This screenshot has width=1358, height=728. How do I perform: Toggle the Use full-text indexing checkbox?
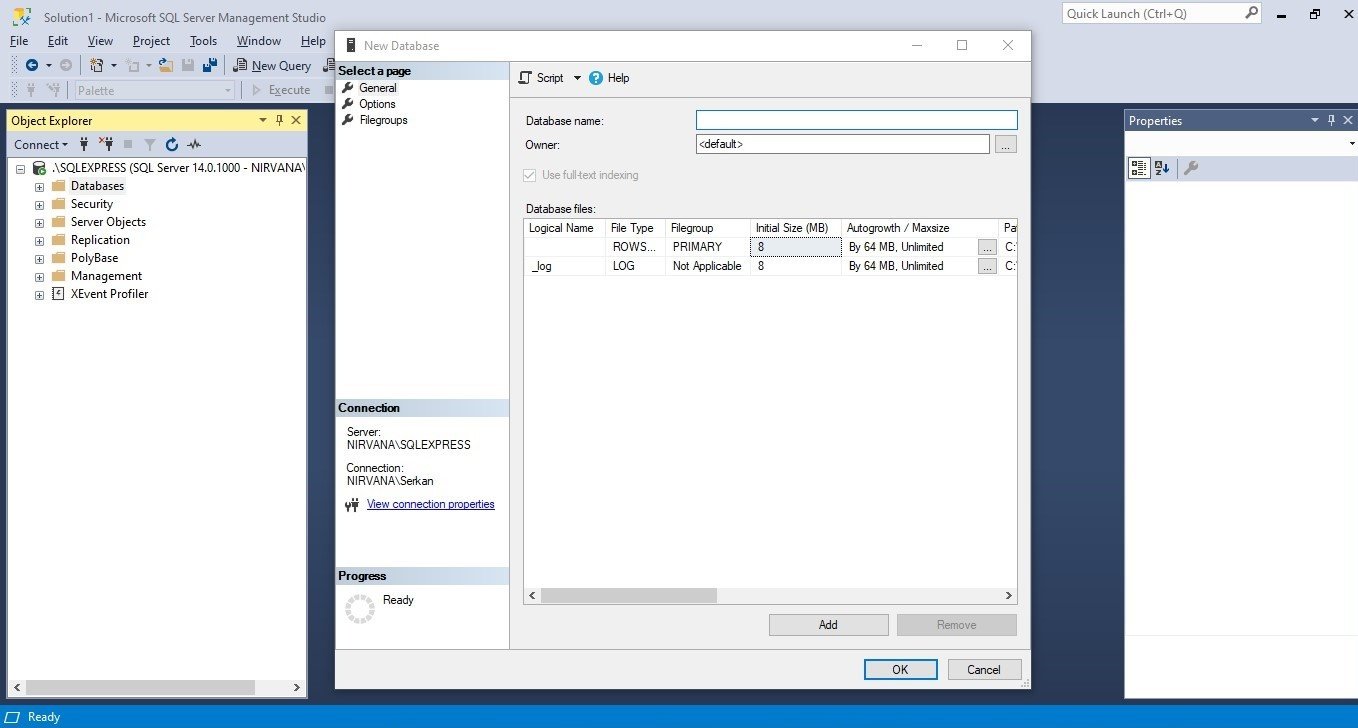[530, 175]
